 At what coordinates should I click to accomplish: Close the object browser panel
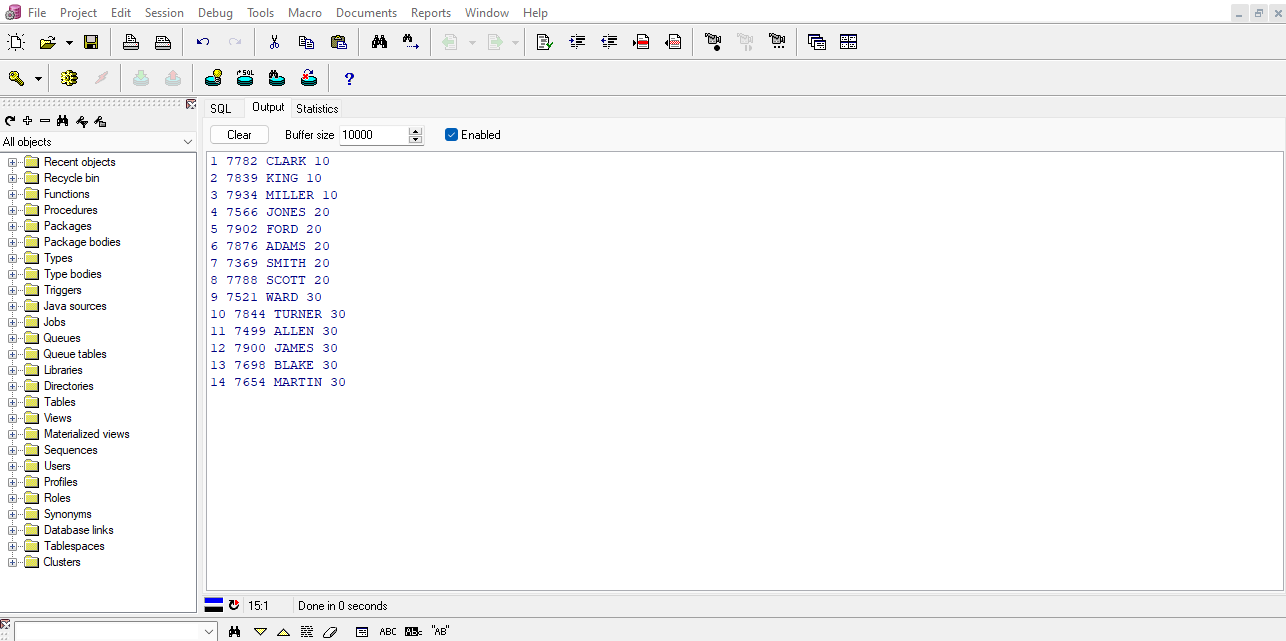click(191, 104)
